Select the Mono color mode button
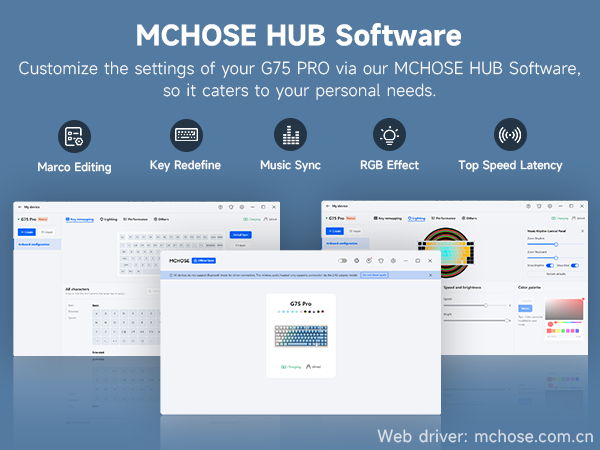Viewport: 600px width, 450px height. pyautogui.click(x=525, y=308)
